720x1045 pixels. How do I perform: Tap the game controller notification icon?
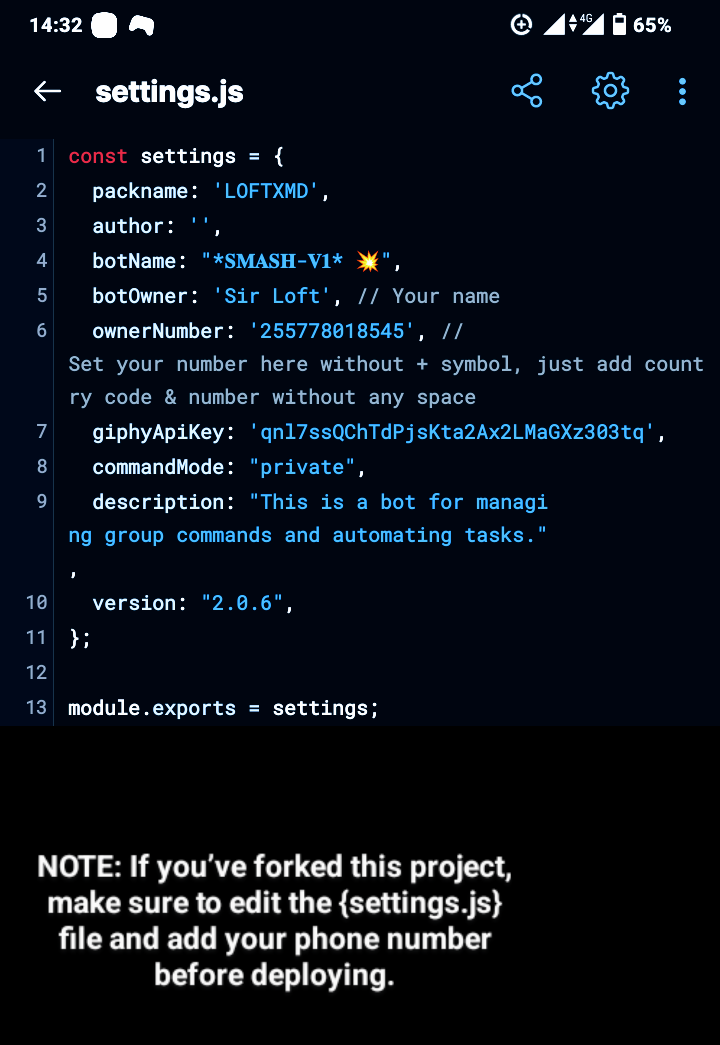pyautogui.click(x=141, y=25)
